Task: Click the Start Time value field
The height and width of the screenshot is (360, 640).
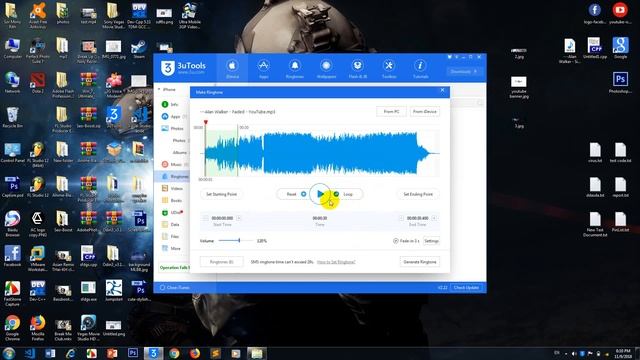Action: pyautogui.click(x=222, y=218)
